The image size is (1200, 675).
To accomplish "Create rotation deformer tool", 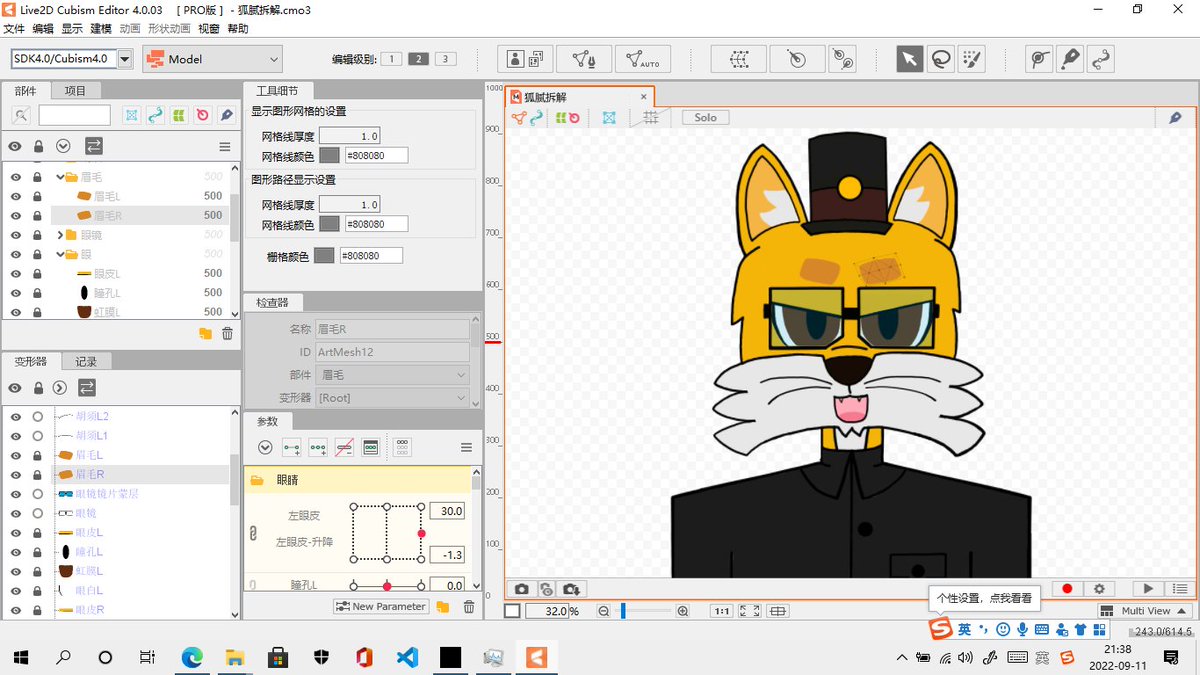I will 797,59.
